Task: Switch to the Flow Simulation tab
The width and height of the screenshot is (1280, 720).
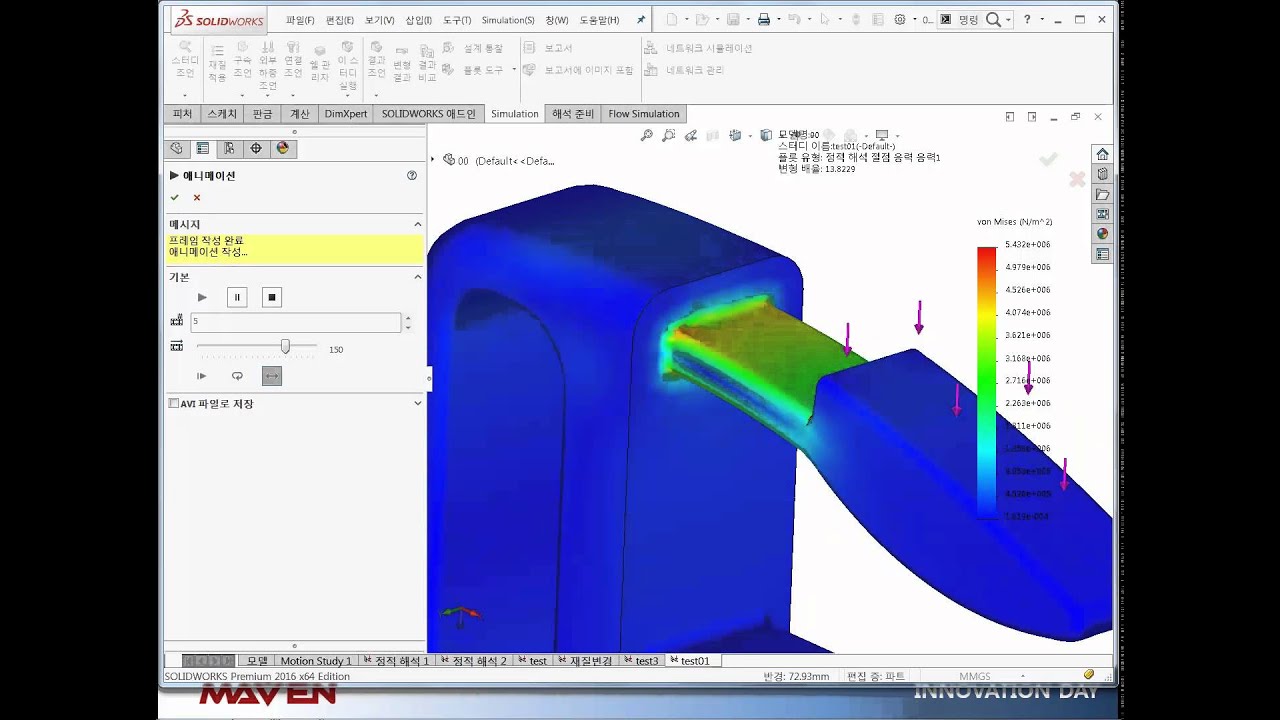Action: point(644,114)
